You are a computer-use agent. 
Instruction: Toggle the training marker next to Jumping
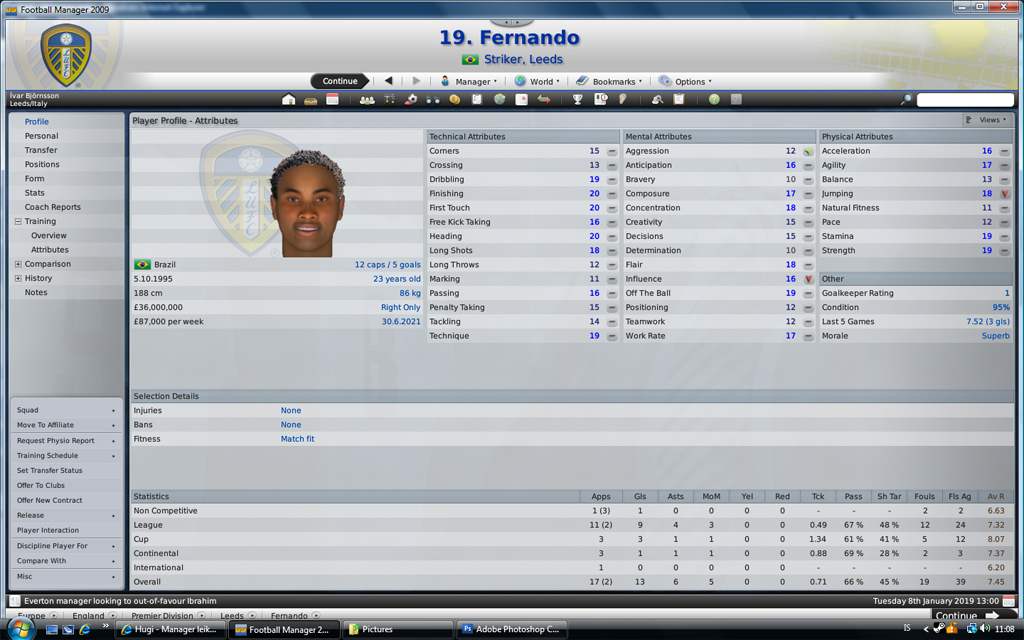click(x=1004, y=194)
